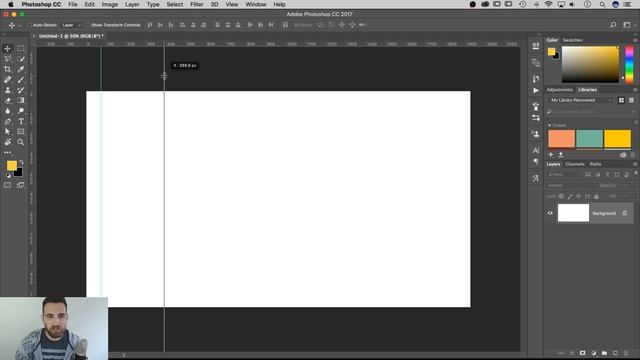Toggle Lock transparent pixels button

coord(561,196)
